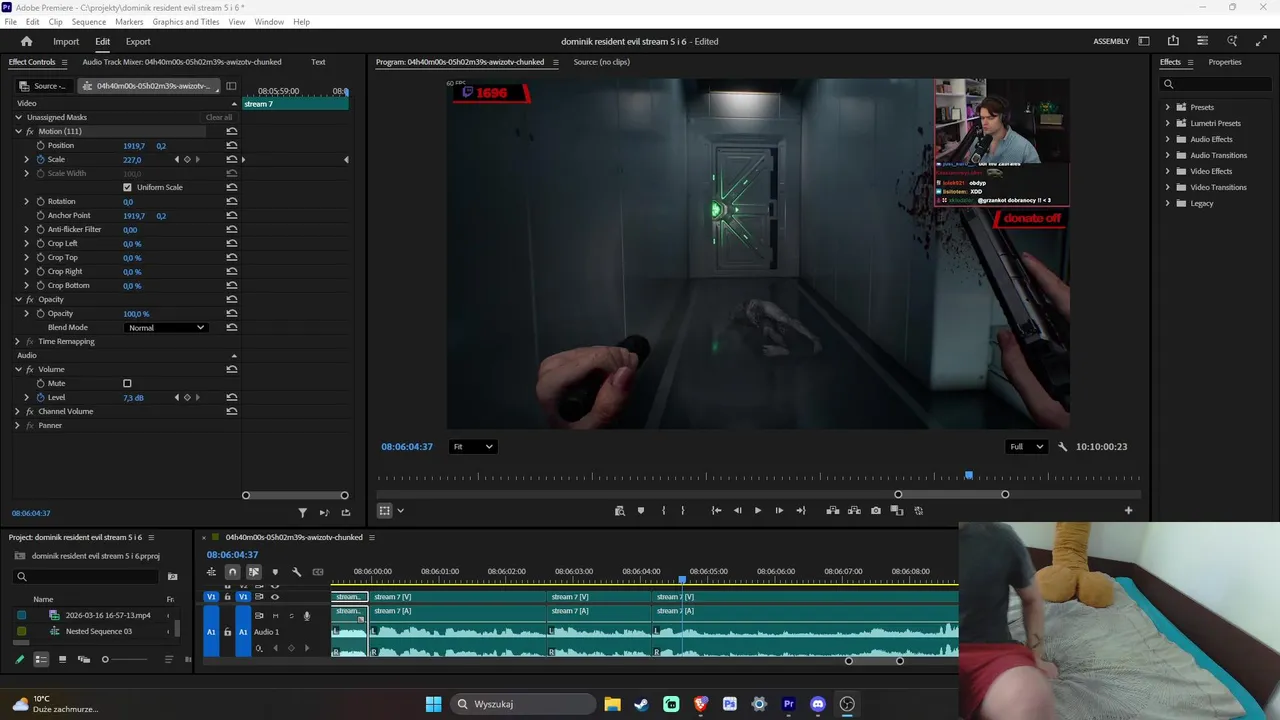Click the filter properties funnel in Effect Controls
This screenshot has width=1280, height=720.
pos(302,513)
